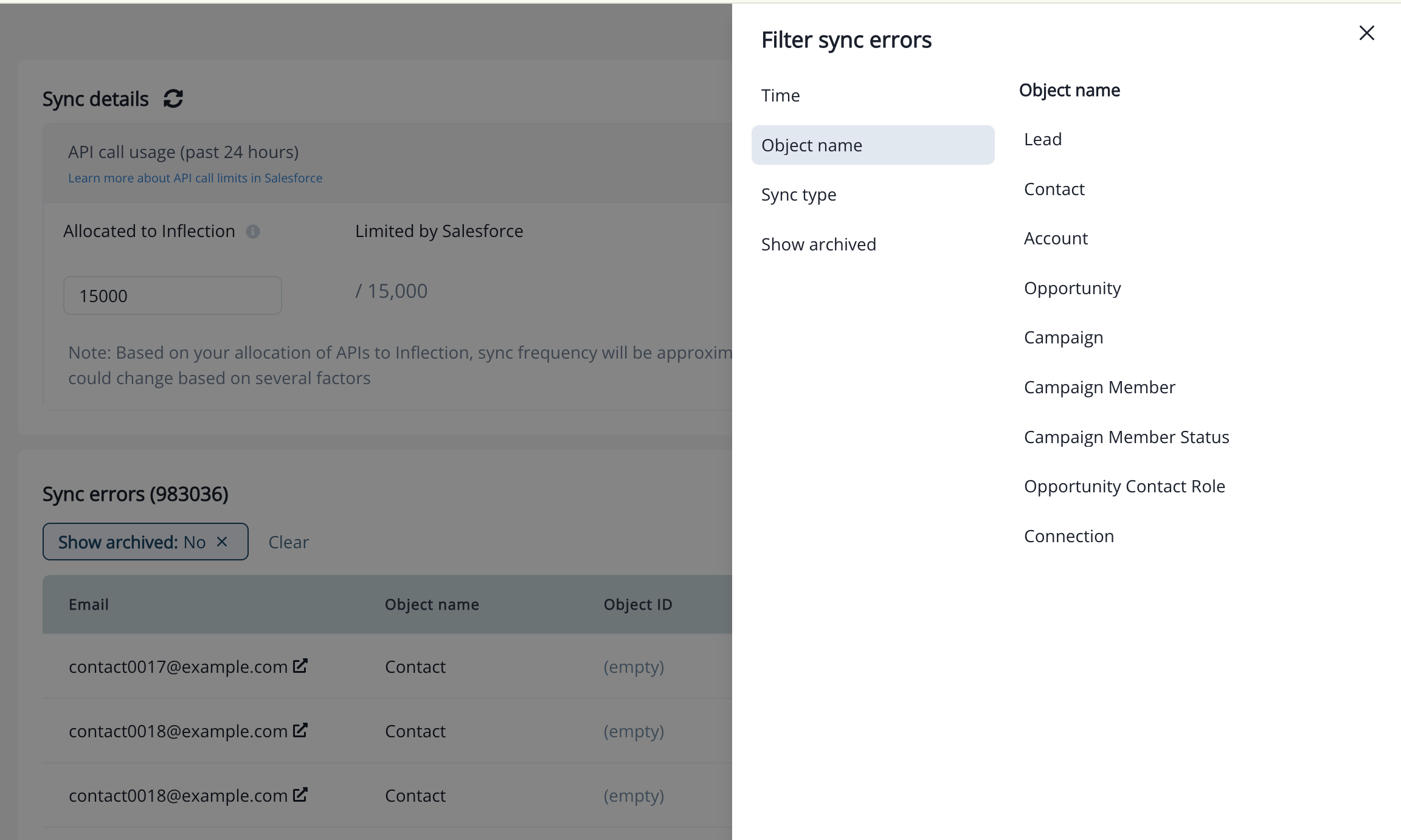Open Learn more about API call limits link
This screenshot has height=840, width=1401.
tap(195, 178)
